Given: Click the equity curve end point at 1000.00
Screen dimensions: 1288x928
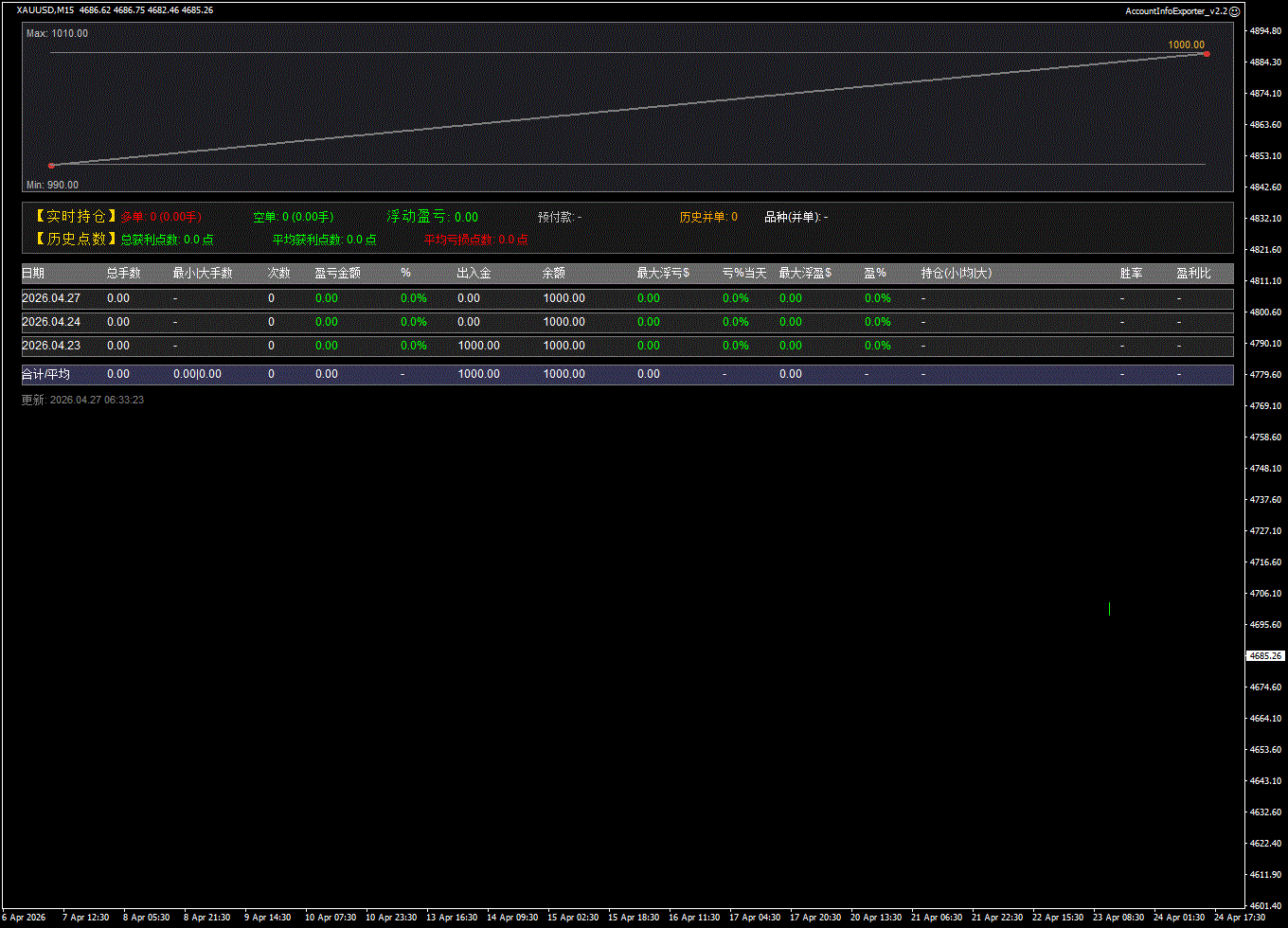Looking at the screenshot, I should (x=1206, y=54).
